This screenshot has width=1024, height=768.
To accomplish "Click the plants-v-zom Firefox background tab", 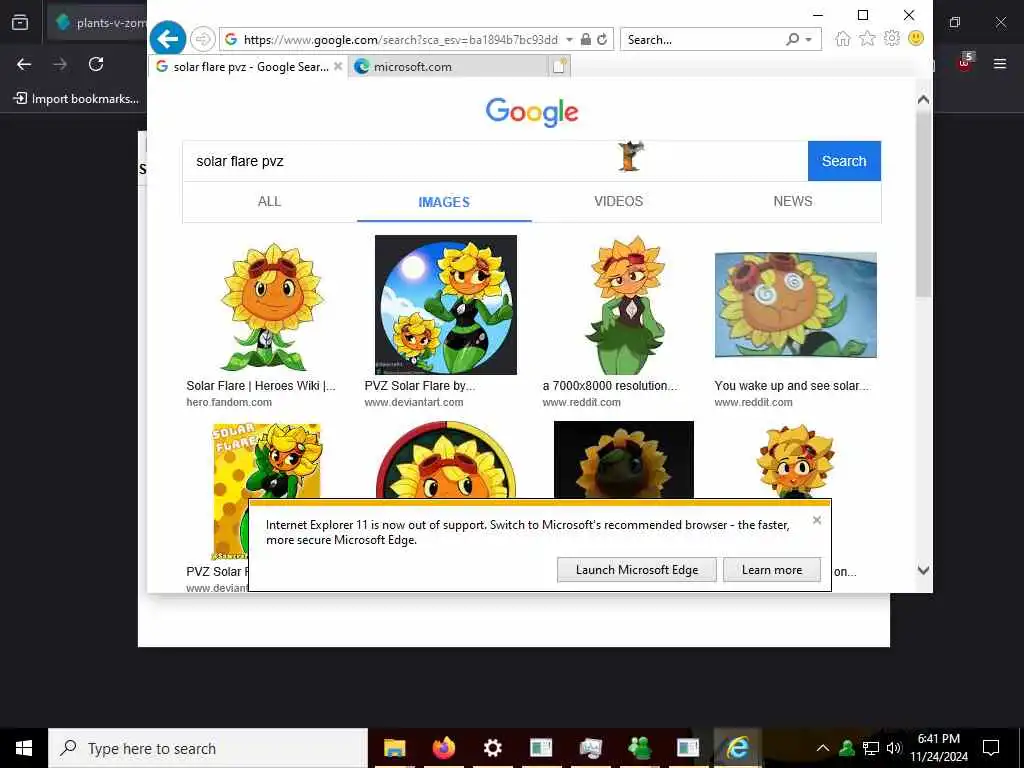I will 98,23.
